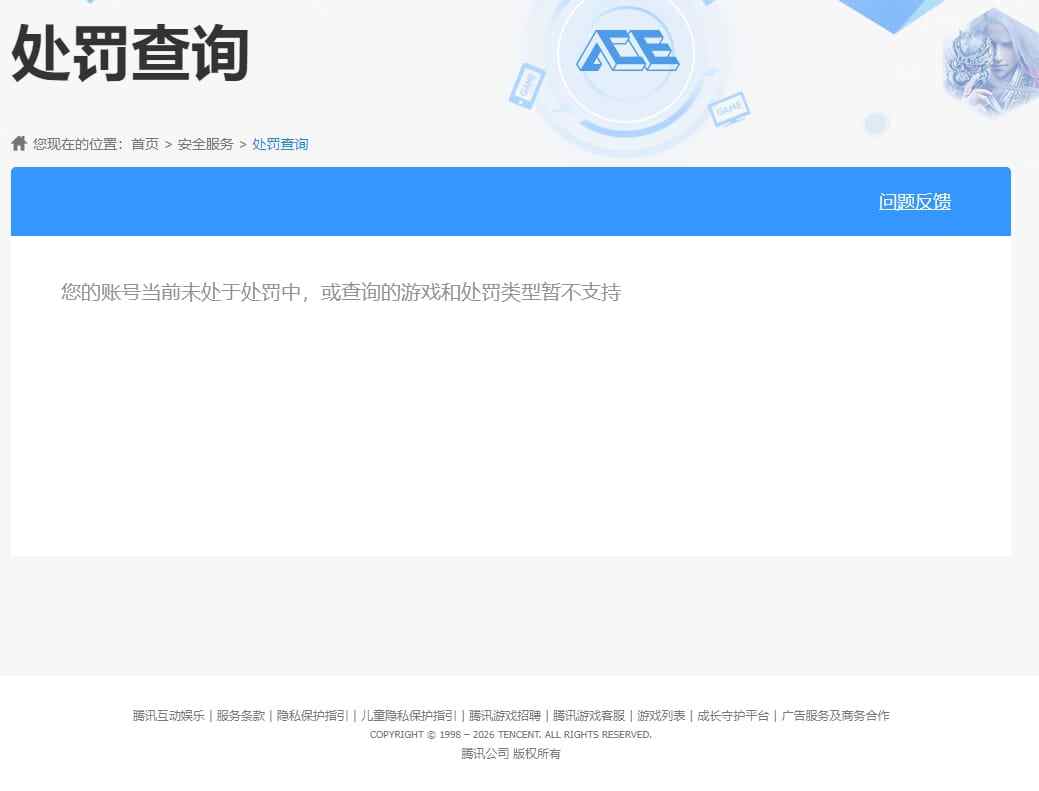Open the 腾讯互动娱乐 footer link

click(170, 716)
